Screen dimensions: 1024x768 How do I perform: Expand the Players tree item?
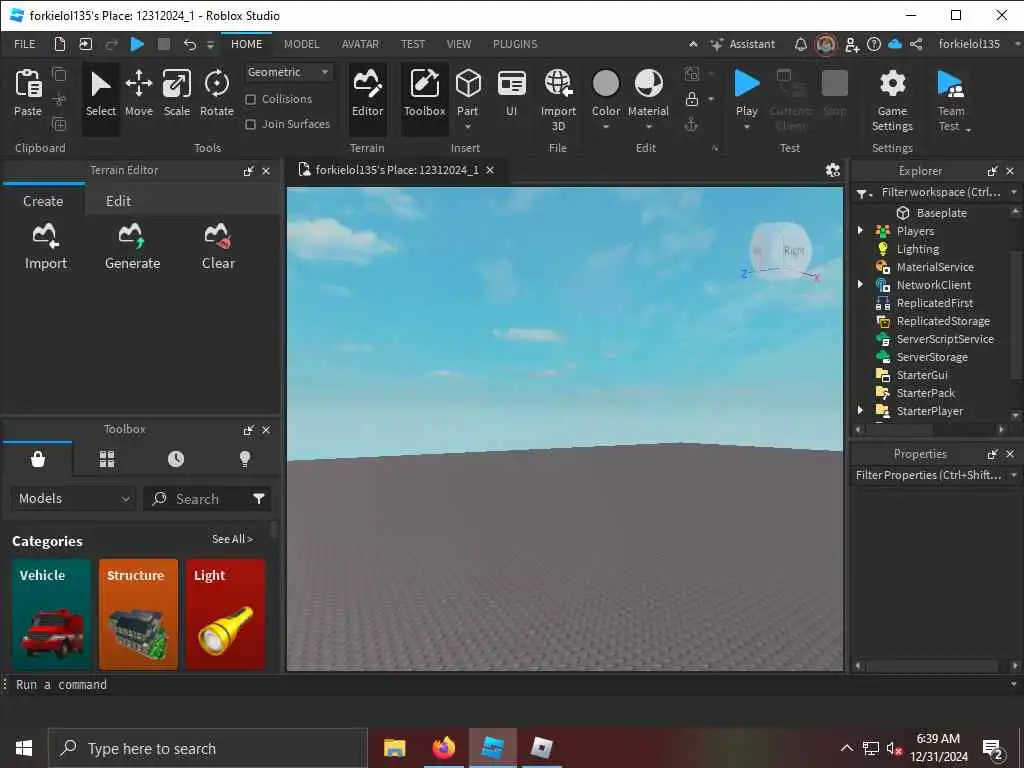coord(860,231)
